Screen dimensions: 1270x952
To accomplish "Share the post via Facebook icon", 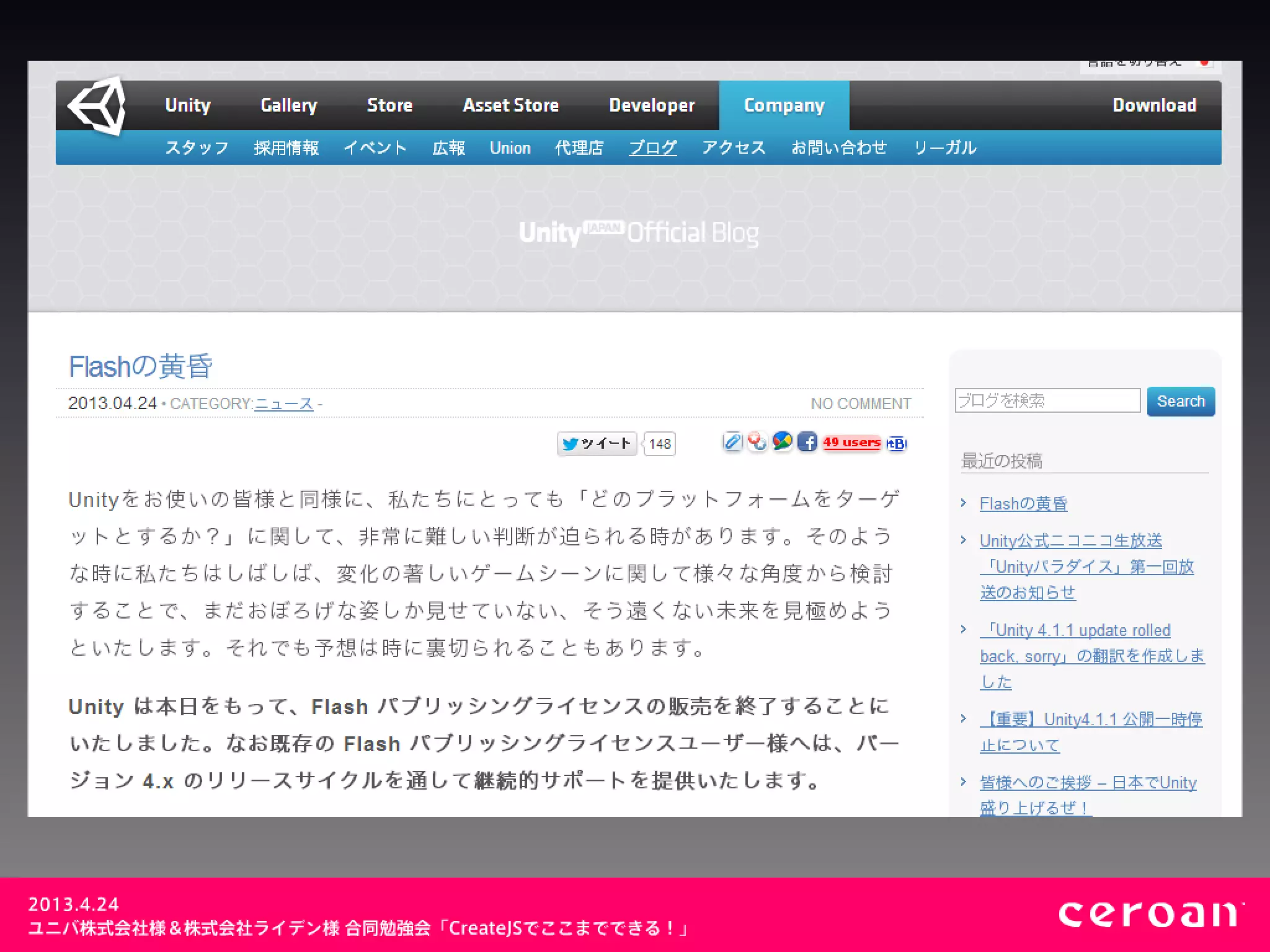I will tap(807, 442).
